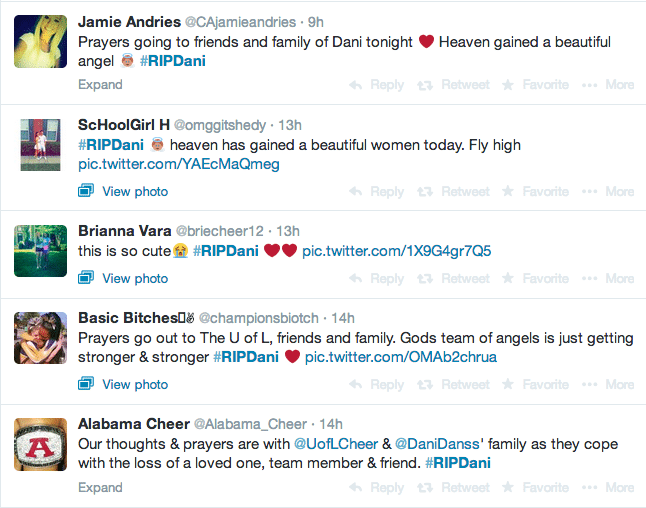This screenshot has width=646, height=508.
Task: Open Alabama Cheer's profile picture
Action: click(40, 445)
